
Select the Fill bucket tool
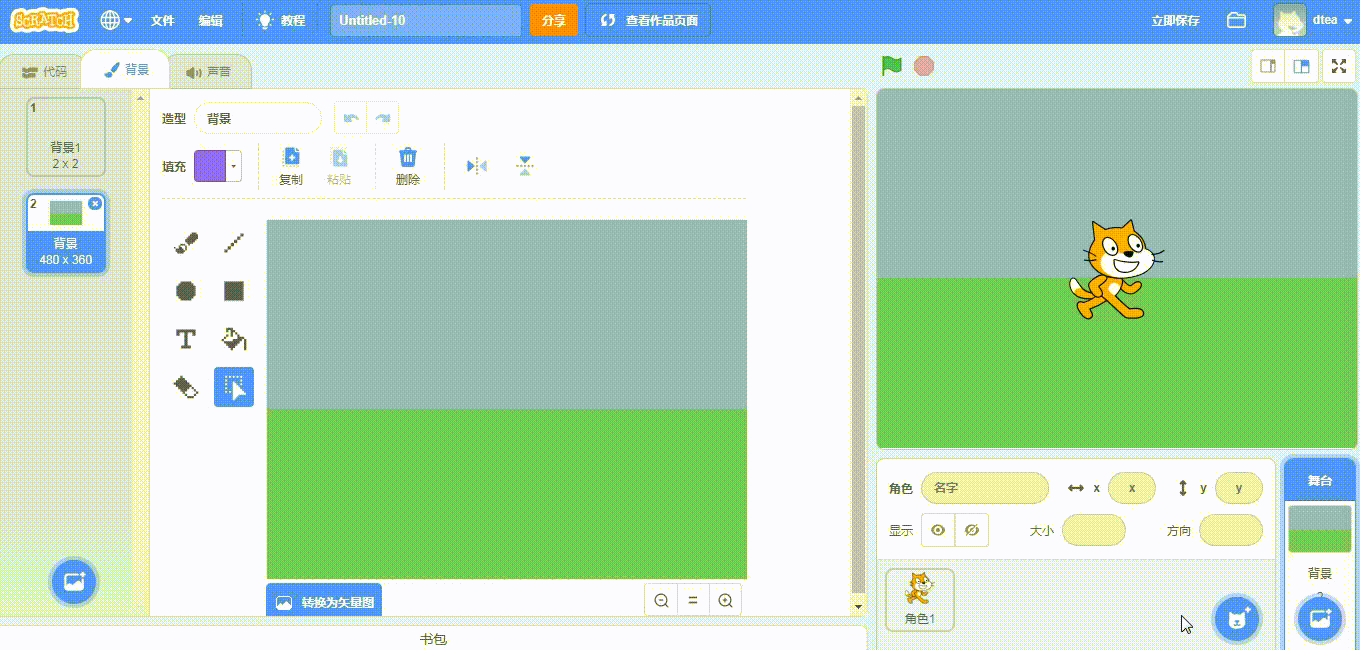click(234, 339)
